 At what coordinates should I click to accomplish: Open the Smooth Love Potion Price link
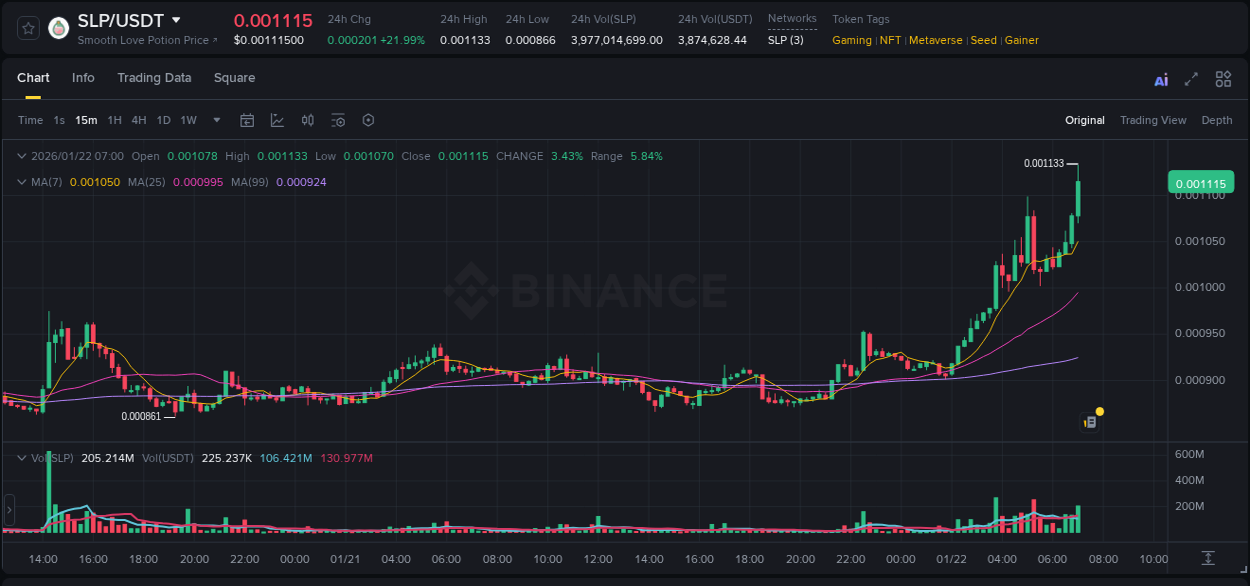(x=147, y=40)
